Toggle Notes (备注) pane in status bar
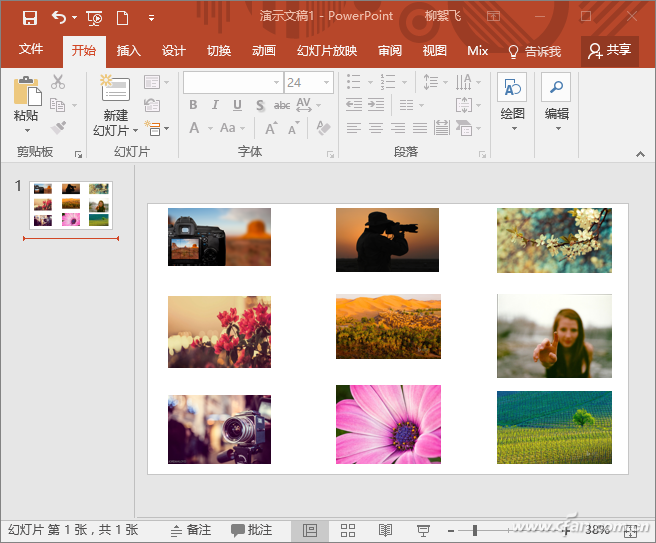 click(x=190, y=530)
